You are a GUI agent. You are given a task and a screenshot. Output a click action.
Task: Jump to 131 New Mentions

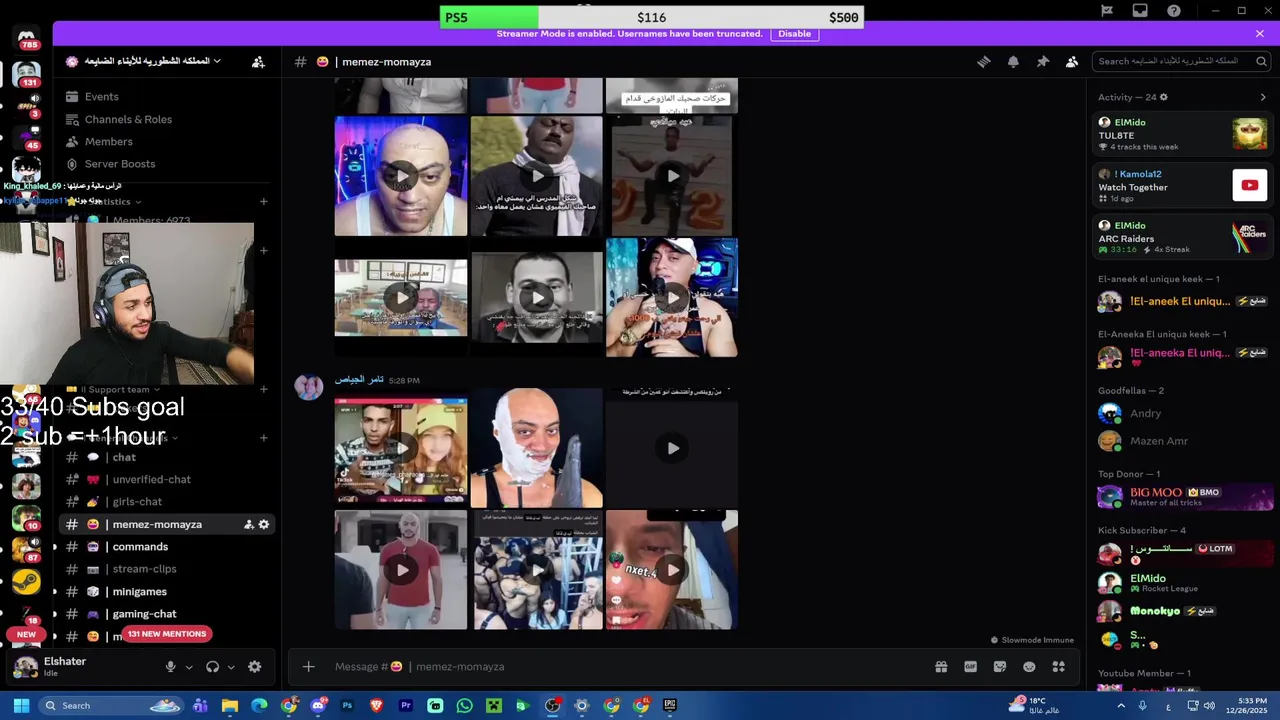click(x=166, y=634)
